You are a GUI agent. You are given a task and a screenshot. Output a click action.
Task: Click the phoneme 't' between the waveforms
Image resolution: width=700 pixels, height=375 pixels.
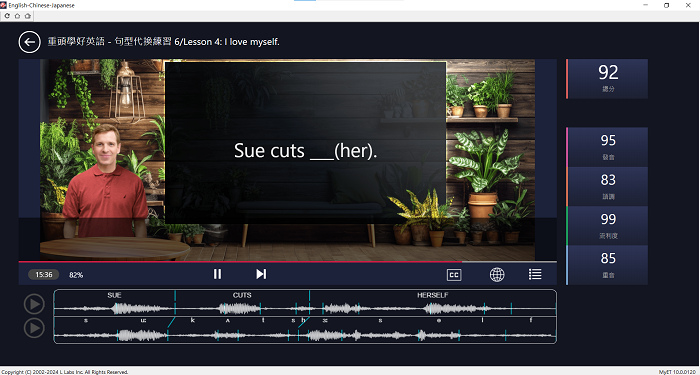263,320
